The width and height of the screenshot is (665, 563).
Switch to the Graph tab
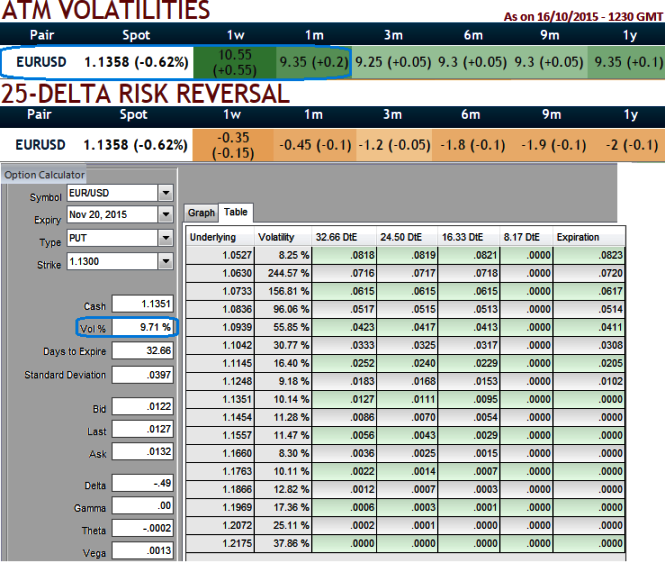[201, 212]
